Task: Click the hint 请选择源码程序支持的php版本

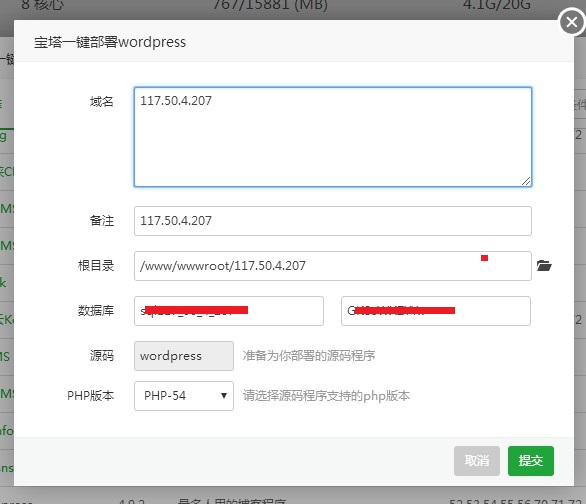Action: (x=327, y=396)
